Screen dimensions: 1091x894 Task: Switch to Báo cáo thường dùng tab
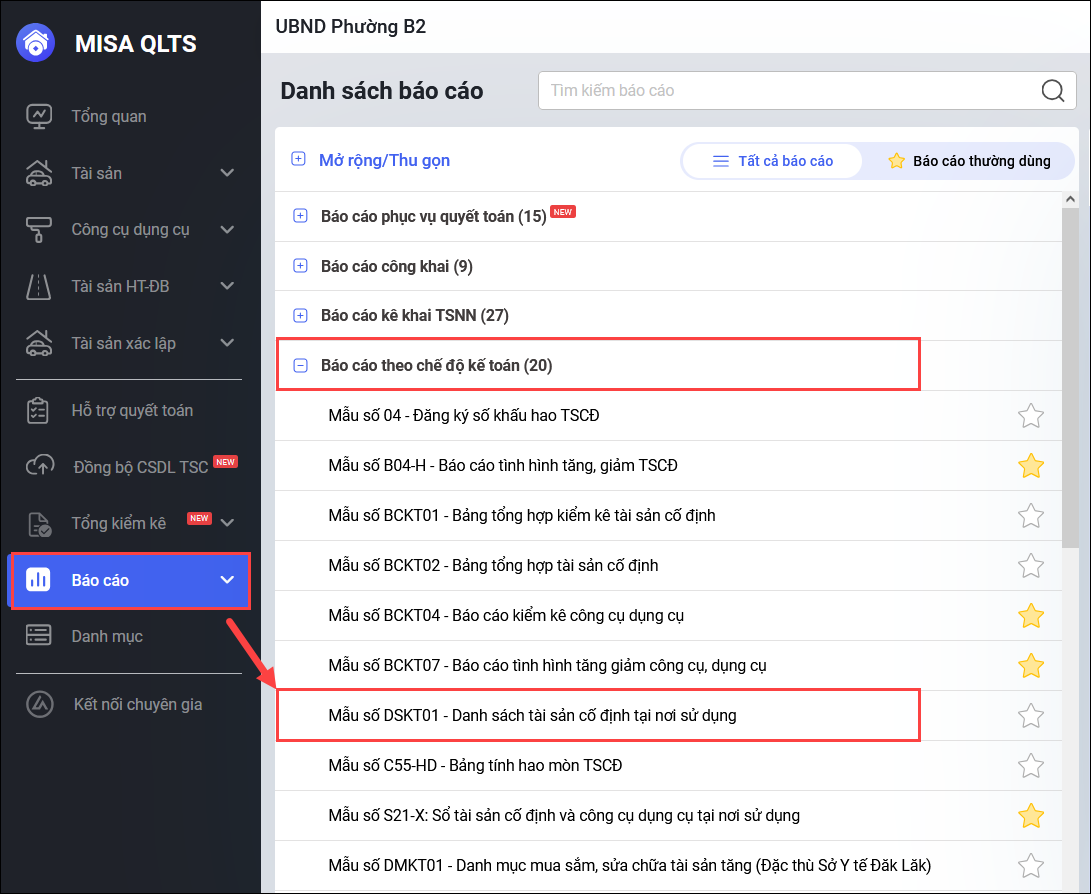coord(969,161)
